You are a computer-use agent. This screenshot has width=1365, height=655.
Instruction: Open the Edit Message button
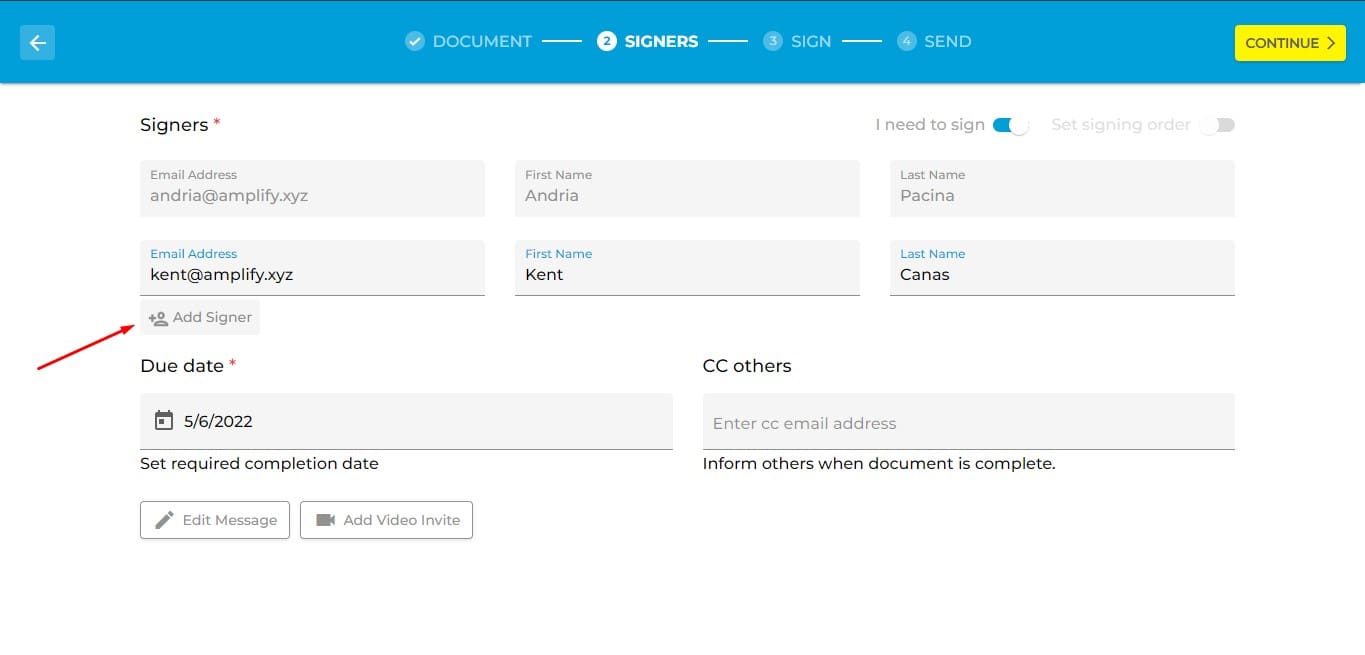click(215, 520)
